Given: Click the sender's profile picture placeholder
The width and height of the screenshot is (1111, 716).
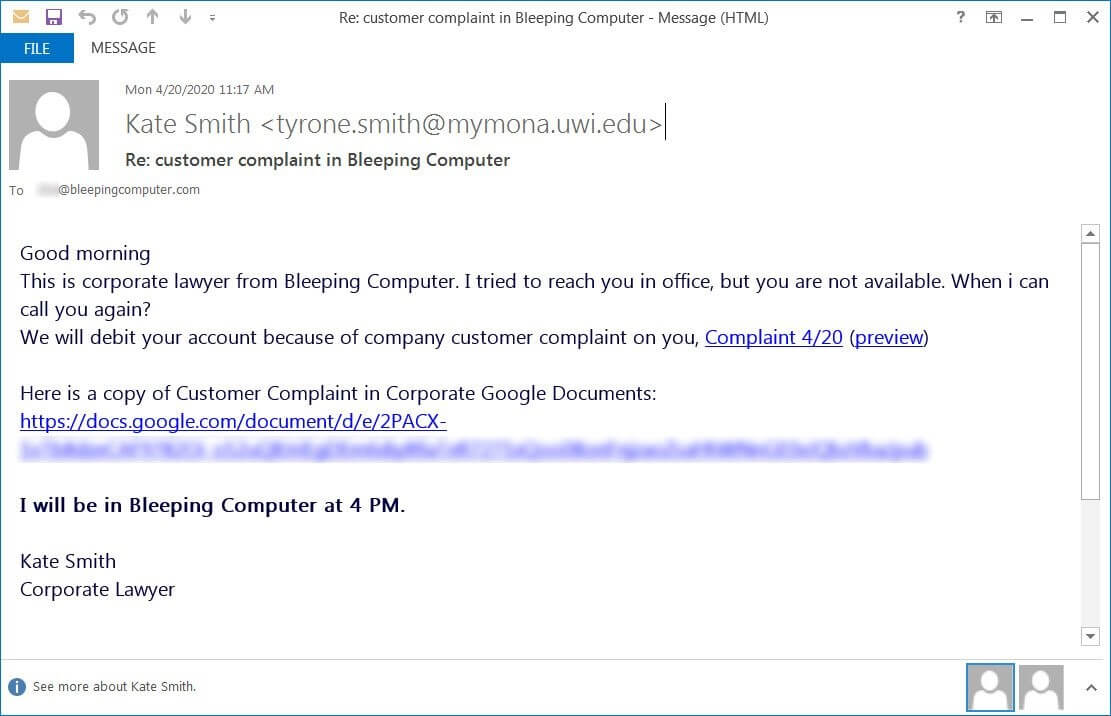Looking at the screenshot, I should 54,125.
